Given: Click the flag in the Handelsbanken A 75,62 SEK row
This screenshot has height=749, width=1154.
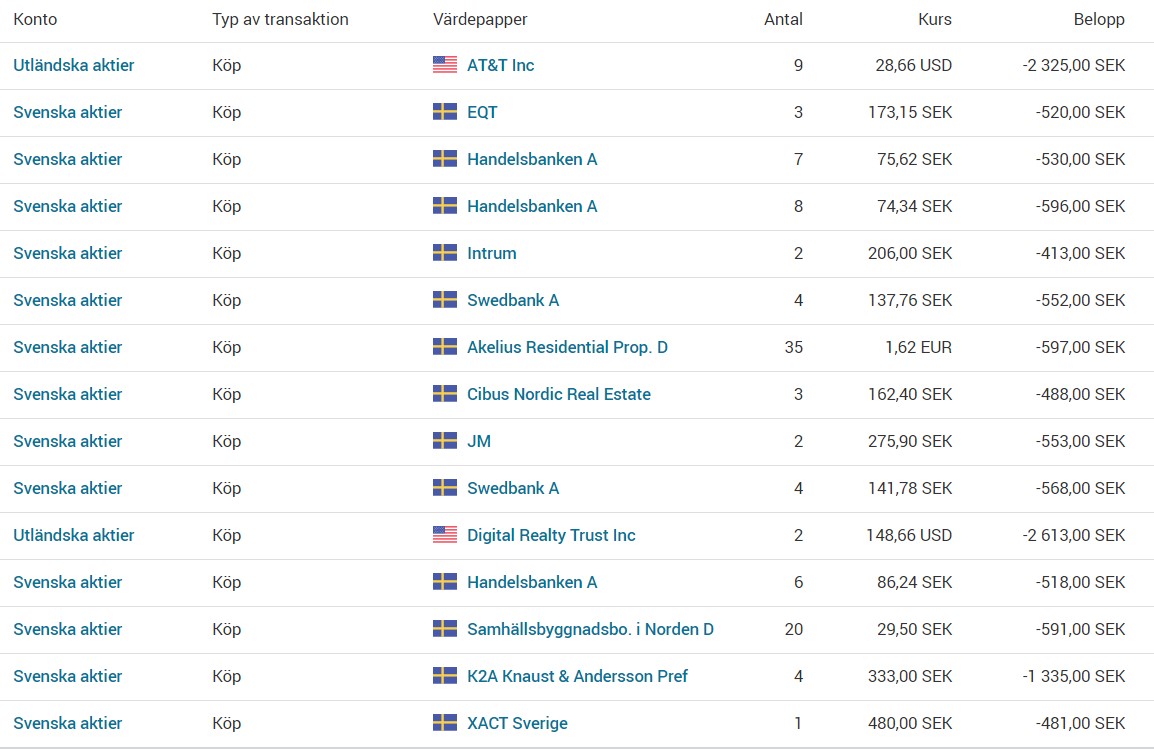Looking at the screenshot, I should 445,159.
